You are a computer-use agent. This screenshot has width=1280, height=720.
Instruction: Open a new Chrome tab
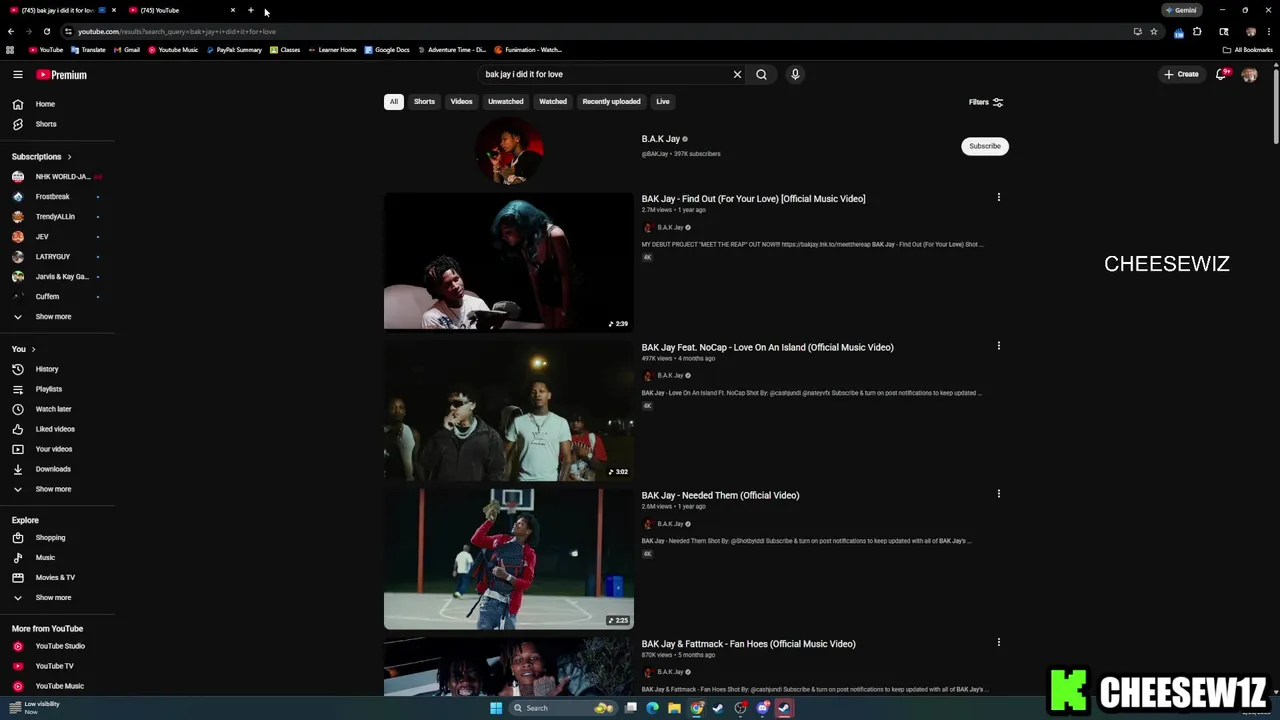(250, 10)
